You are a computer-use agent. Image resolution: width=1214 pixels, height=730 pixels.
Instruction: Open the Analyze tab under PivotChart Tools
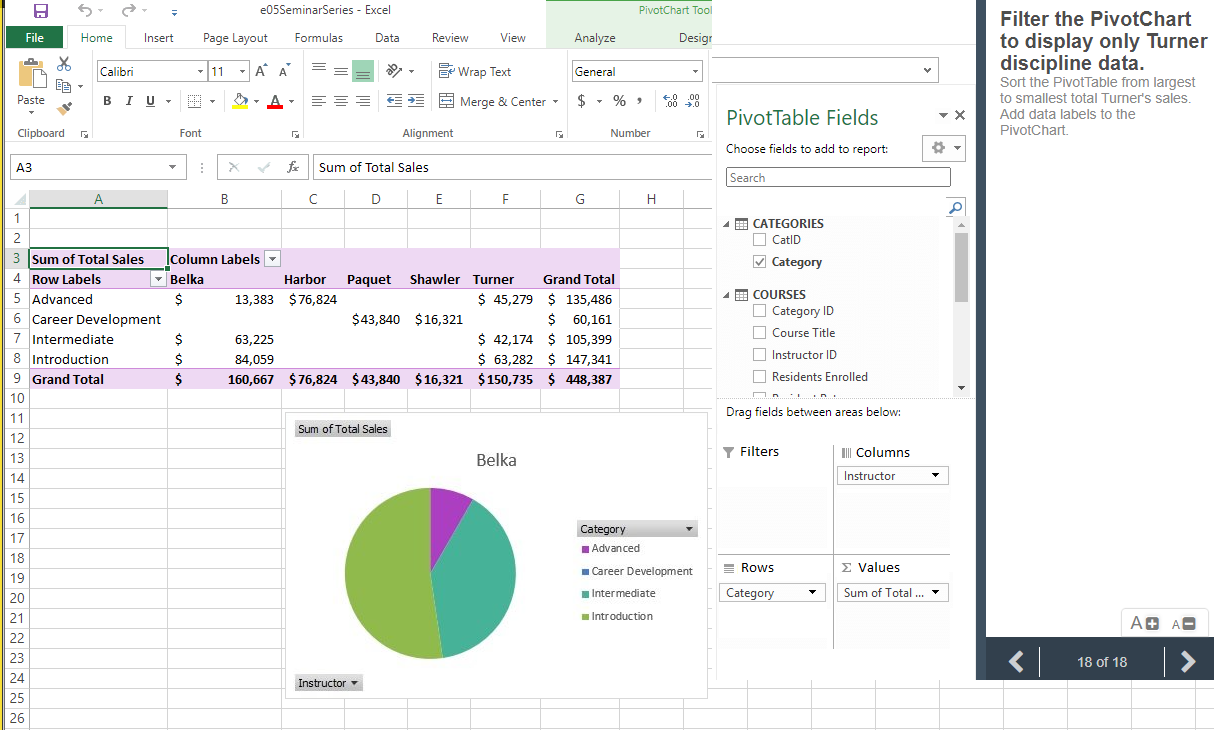(x=594, y=37)
